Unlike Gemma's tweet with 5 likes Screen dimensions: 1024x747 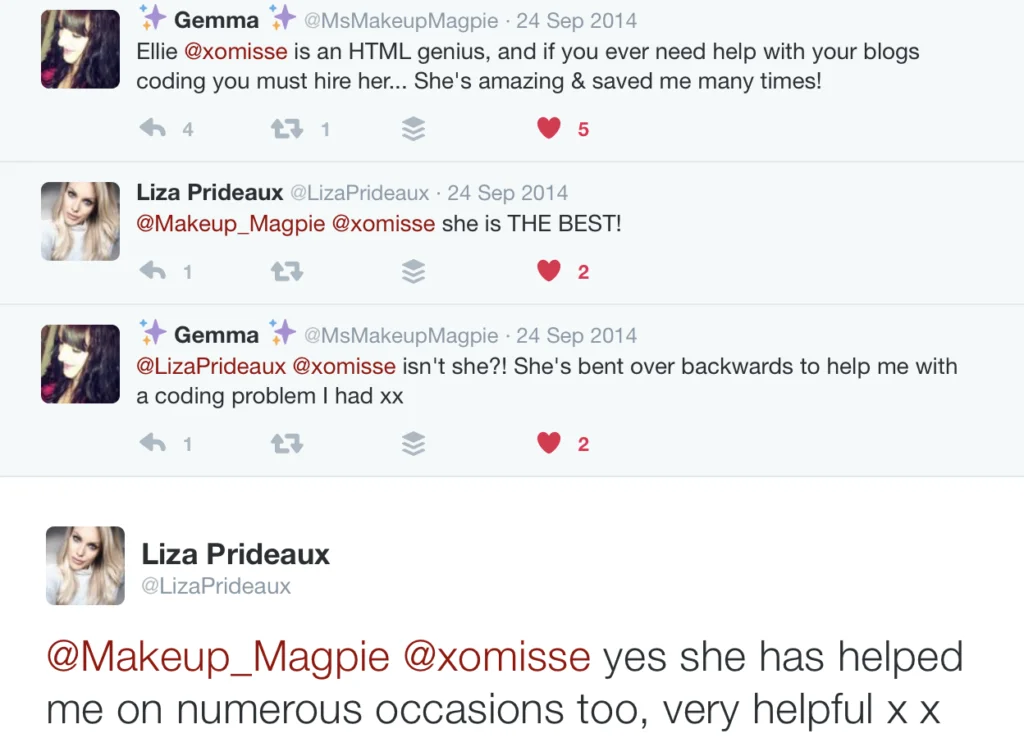coord(549,128)
